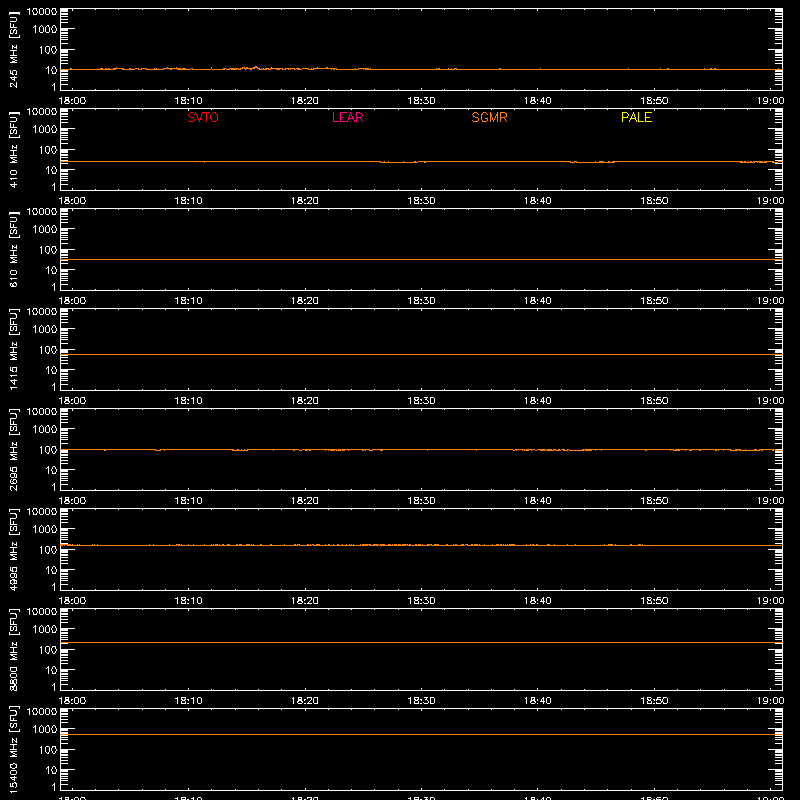Click 18:20 tick label under 245 MHz plot
Viewport: 800px width, 800px height.
305,101
